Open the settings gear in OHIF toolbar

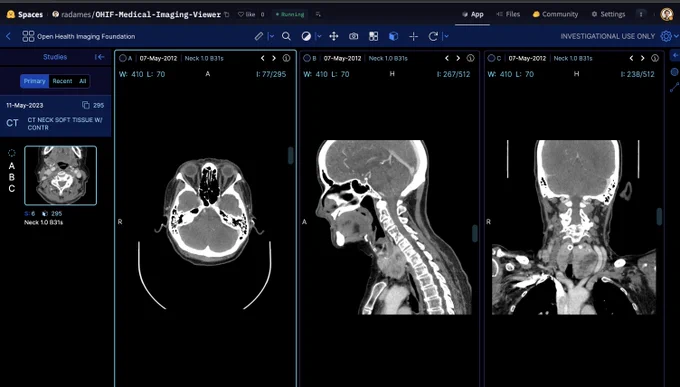(666, 36)
